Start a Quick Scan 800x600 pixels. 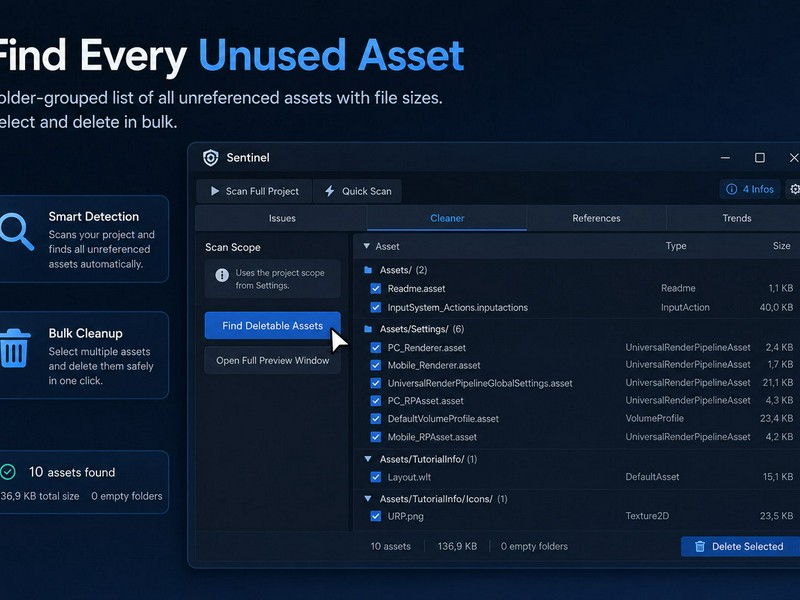point(358,191)
